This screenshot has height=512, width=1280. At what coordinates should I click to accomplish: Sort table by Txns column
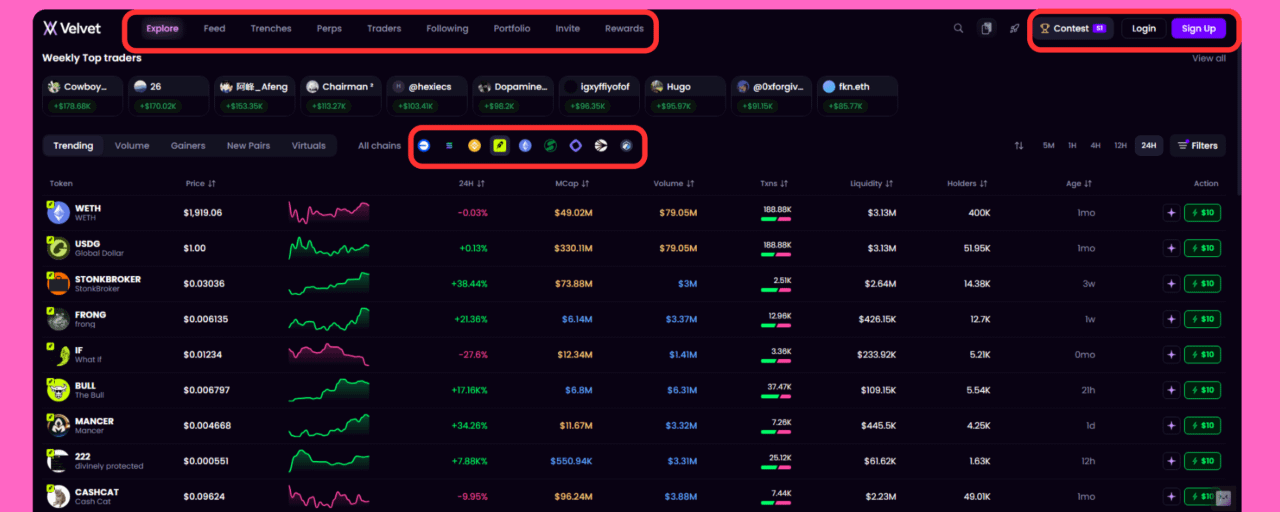coord(775,184)
